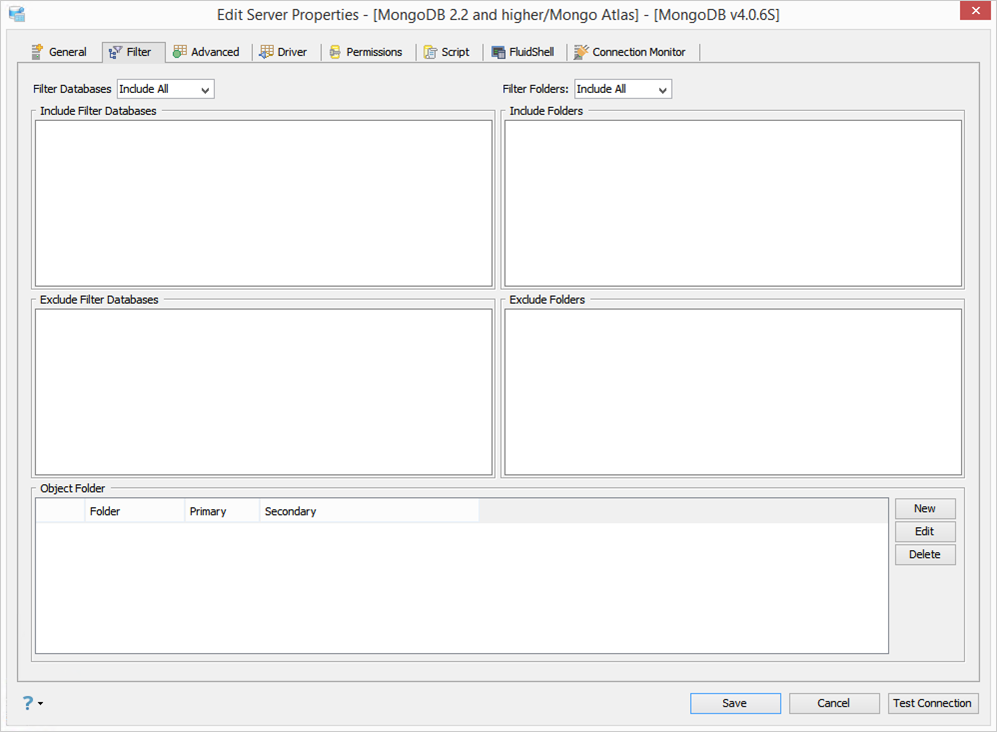
Task: Click the FluidShell tab icon
Action: tap(498, 52)
